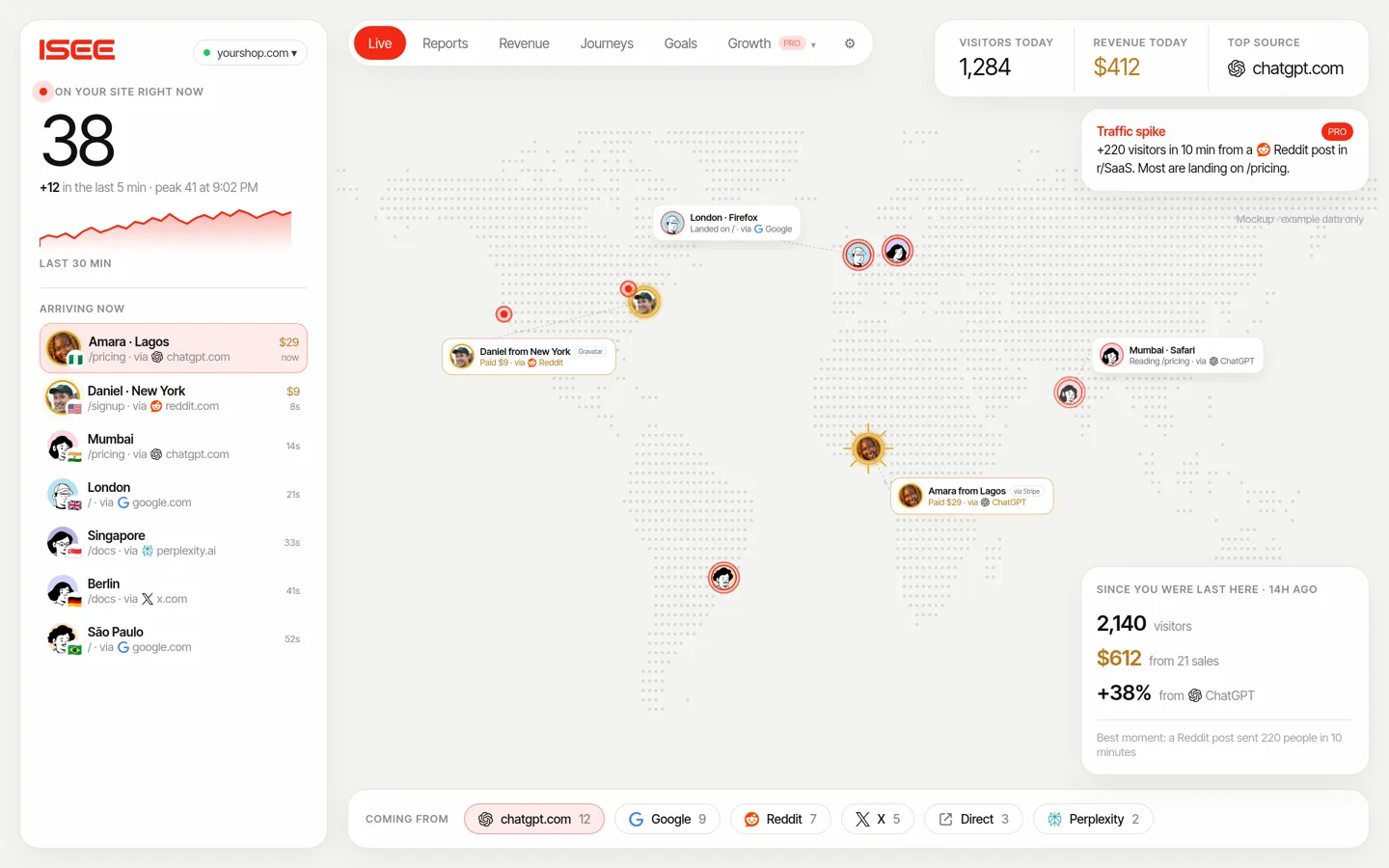Toggle the X source filter chip

(878, 819)
